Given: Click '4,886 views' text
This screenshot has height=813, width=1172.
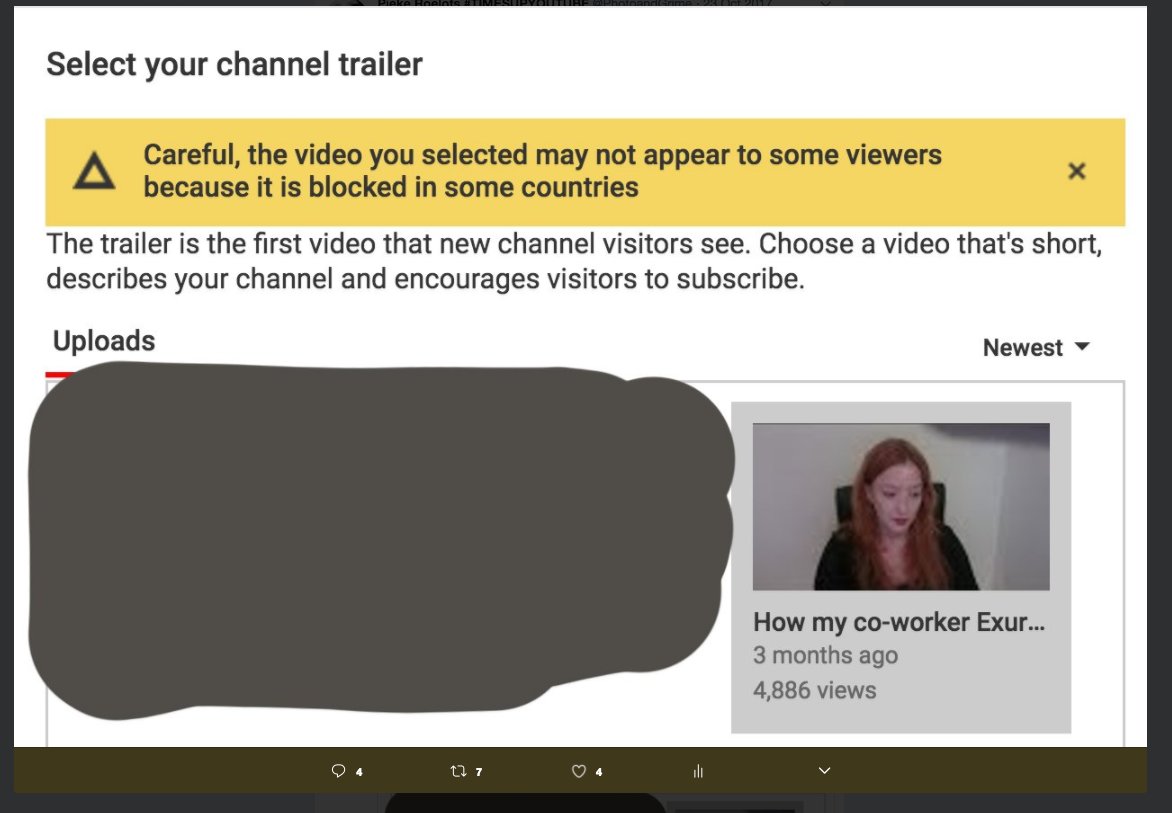Looking at the screenshot, I should click(x=815, y=690).
